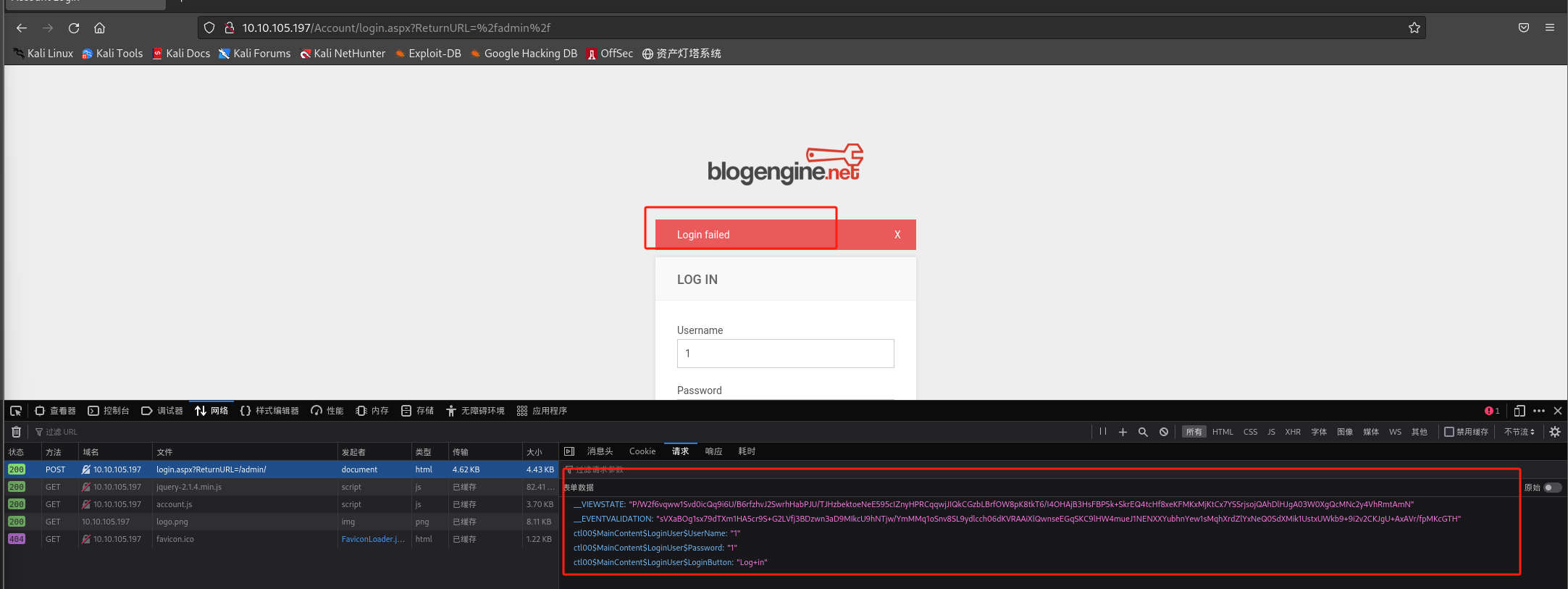Viewport: 1568px width, 589px height.
Task: Filter requests by 图像 images
Action: click(x=1345, y=432)
